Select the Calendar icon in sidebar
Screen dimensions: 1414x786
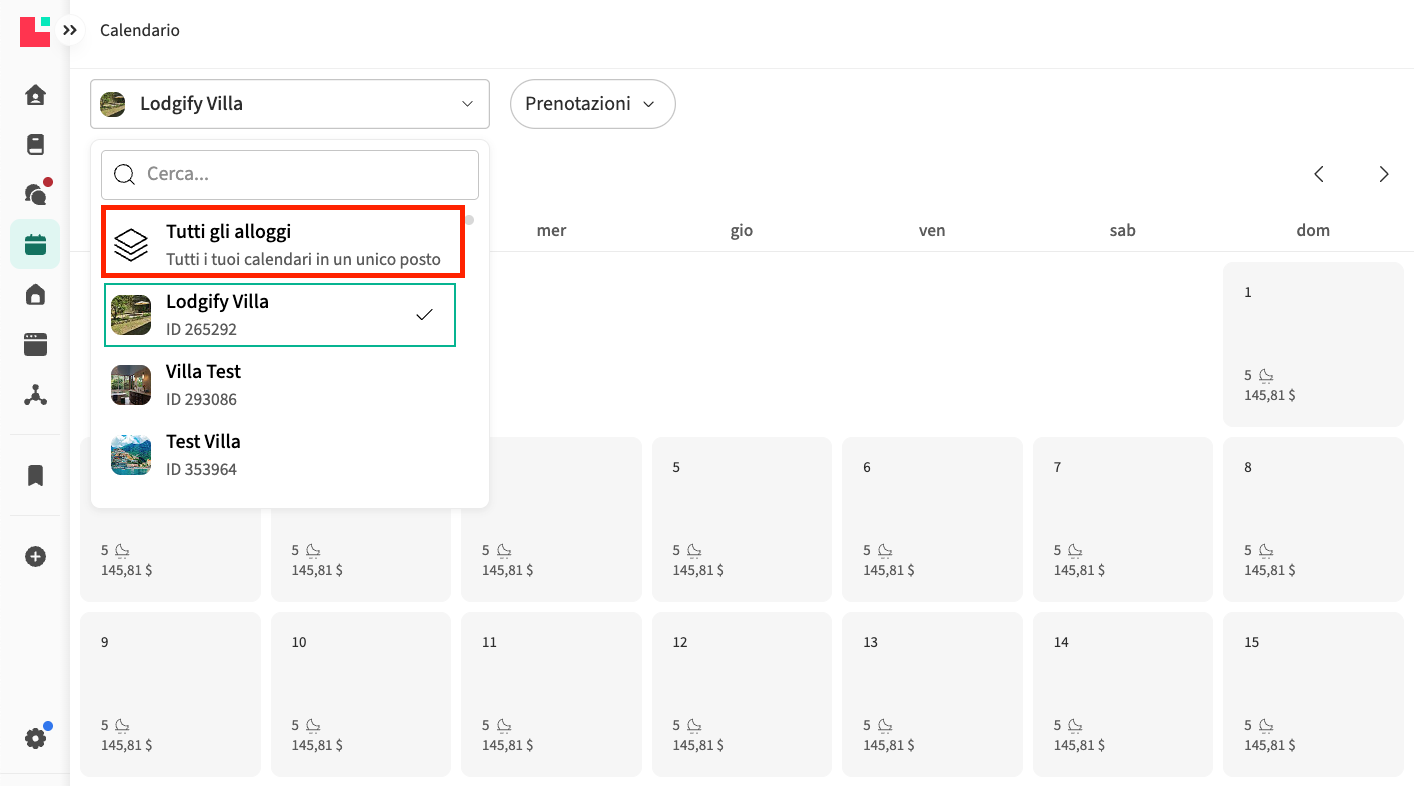tap(35, 245)
